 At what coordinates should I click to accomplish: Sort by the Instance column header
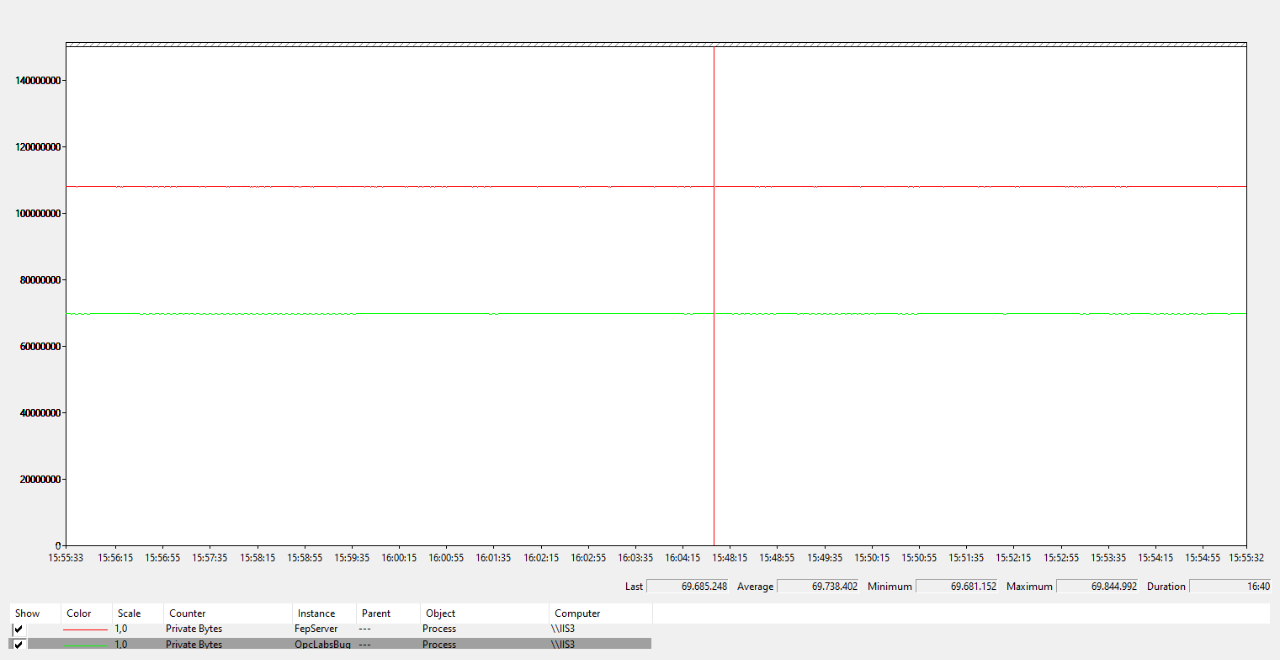pyautogui.click(x=324, y=613)
